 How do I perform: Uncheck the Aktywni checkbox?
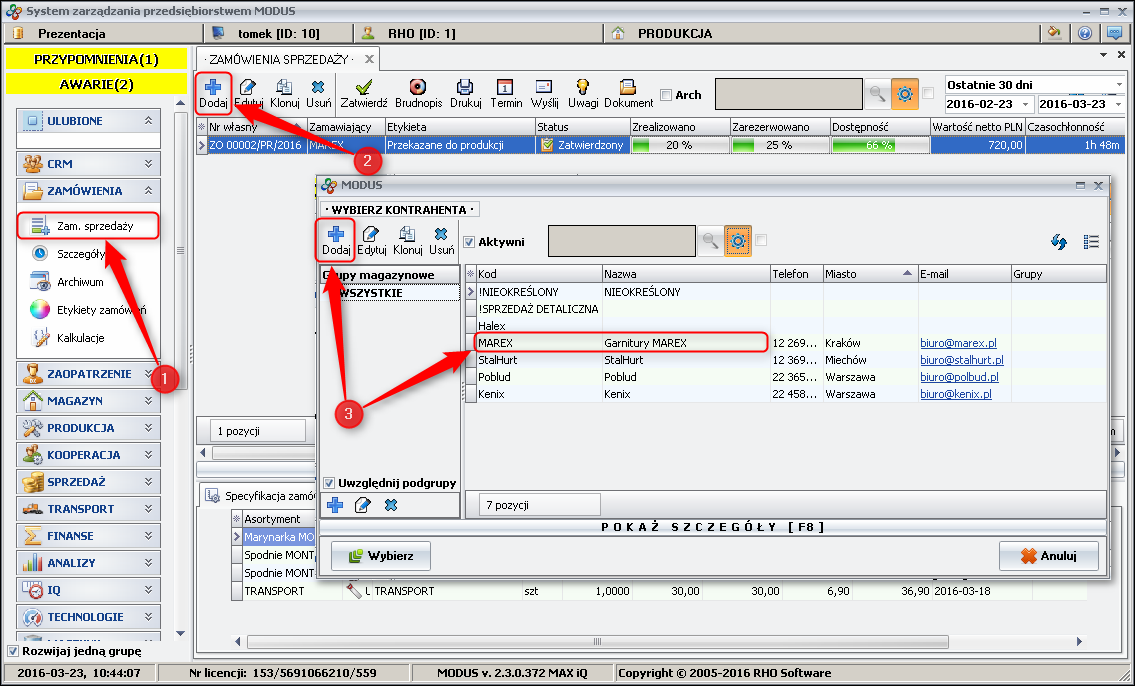coord(469,242)
